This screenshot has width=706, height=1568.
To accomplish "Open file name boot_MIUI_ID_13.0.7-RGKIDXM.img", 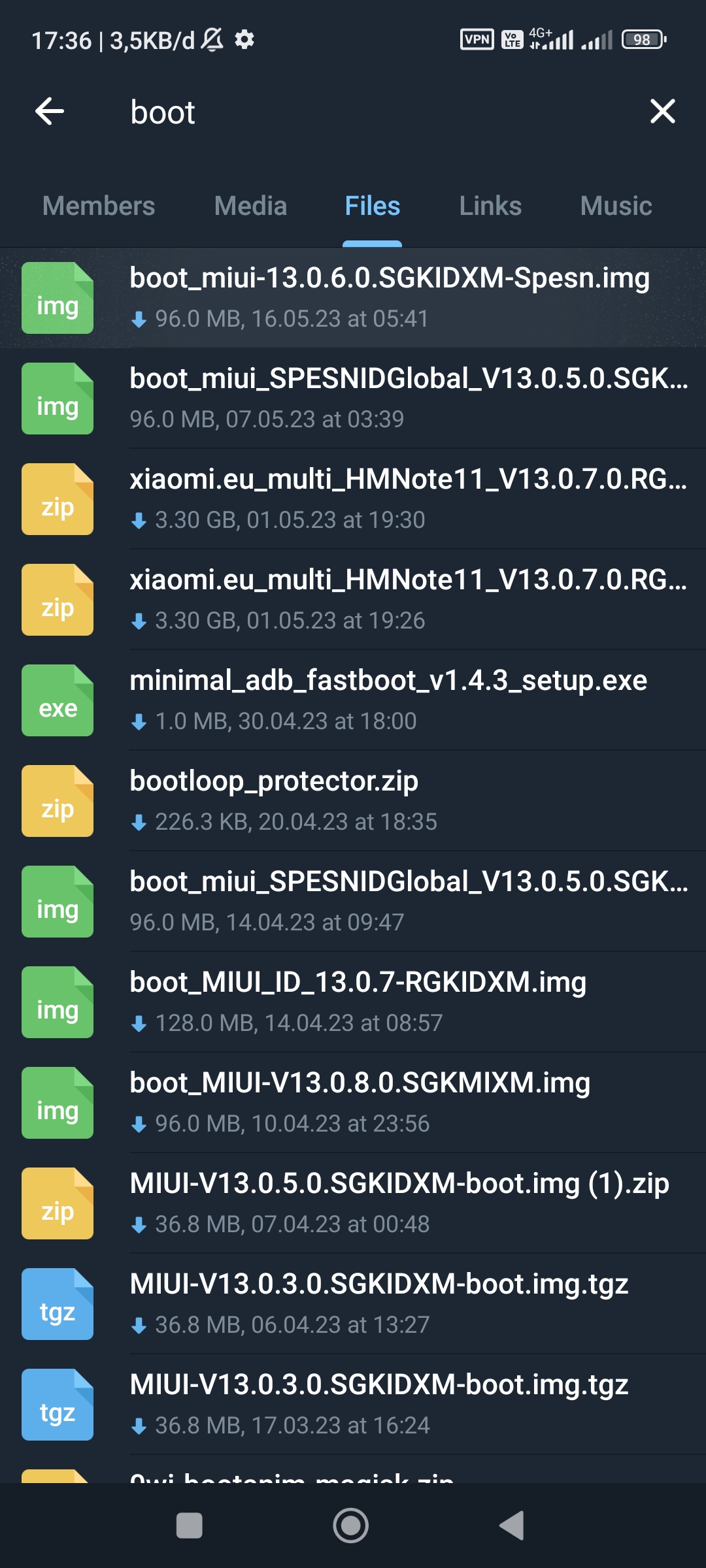I will [358, 983].
